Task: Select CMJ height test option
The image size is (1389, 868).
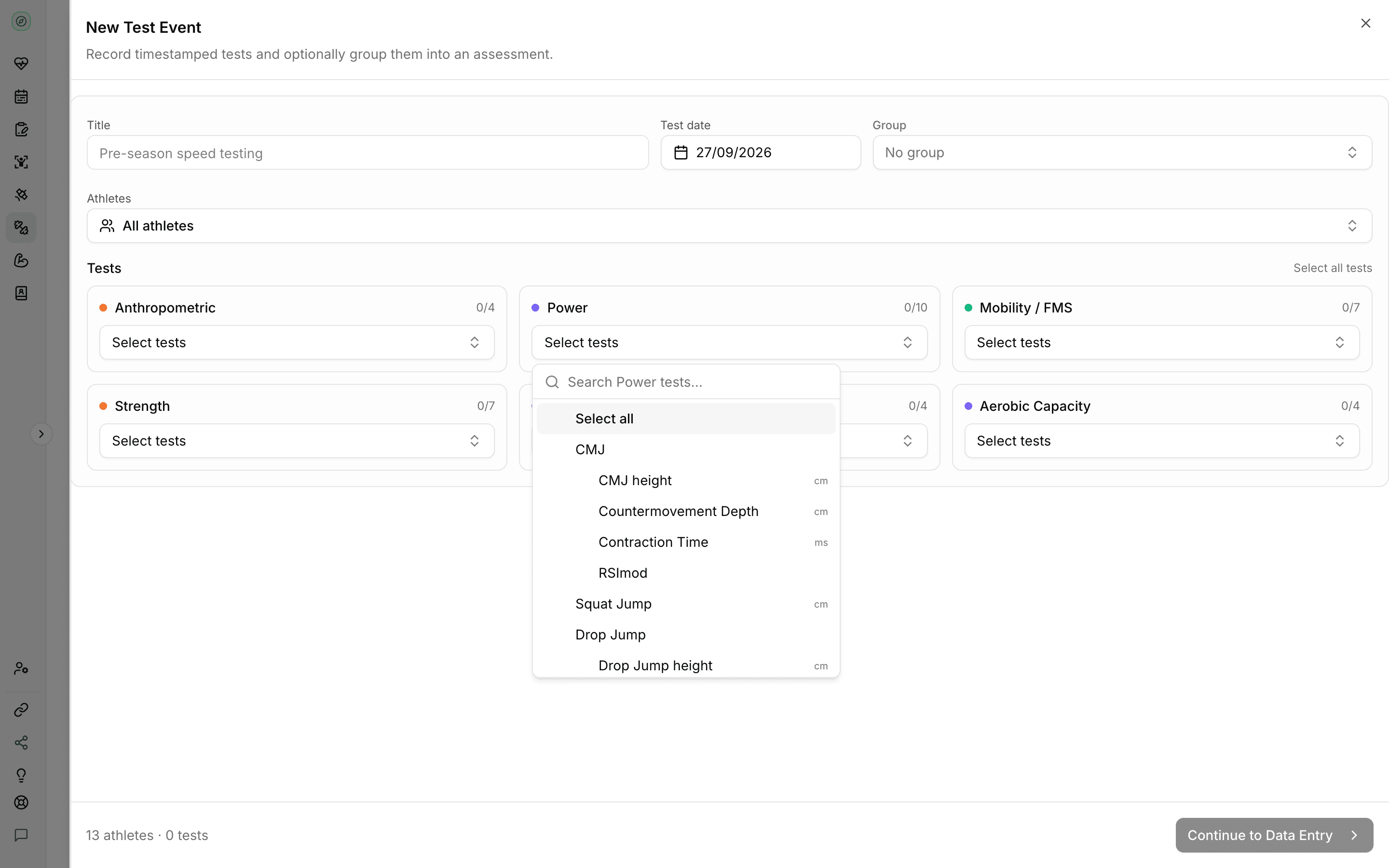Action: (686, 481)
